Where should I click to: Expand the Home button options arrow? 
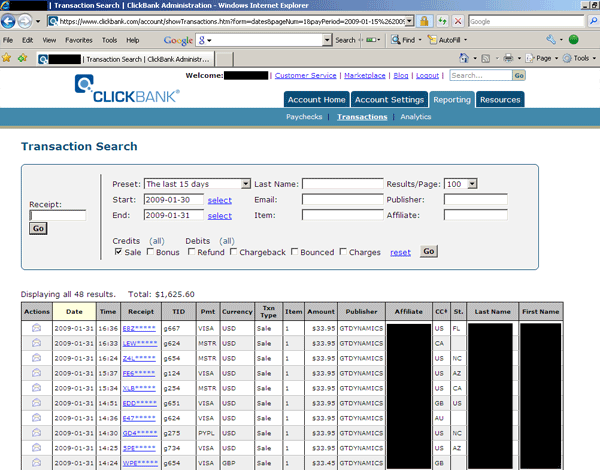pos(475,59)
